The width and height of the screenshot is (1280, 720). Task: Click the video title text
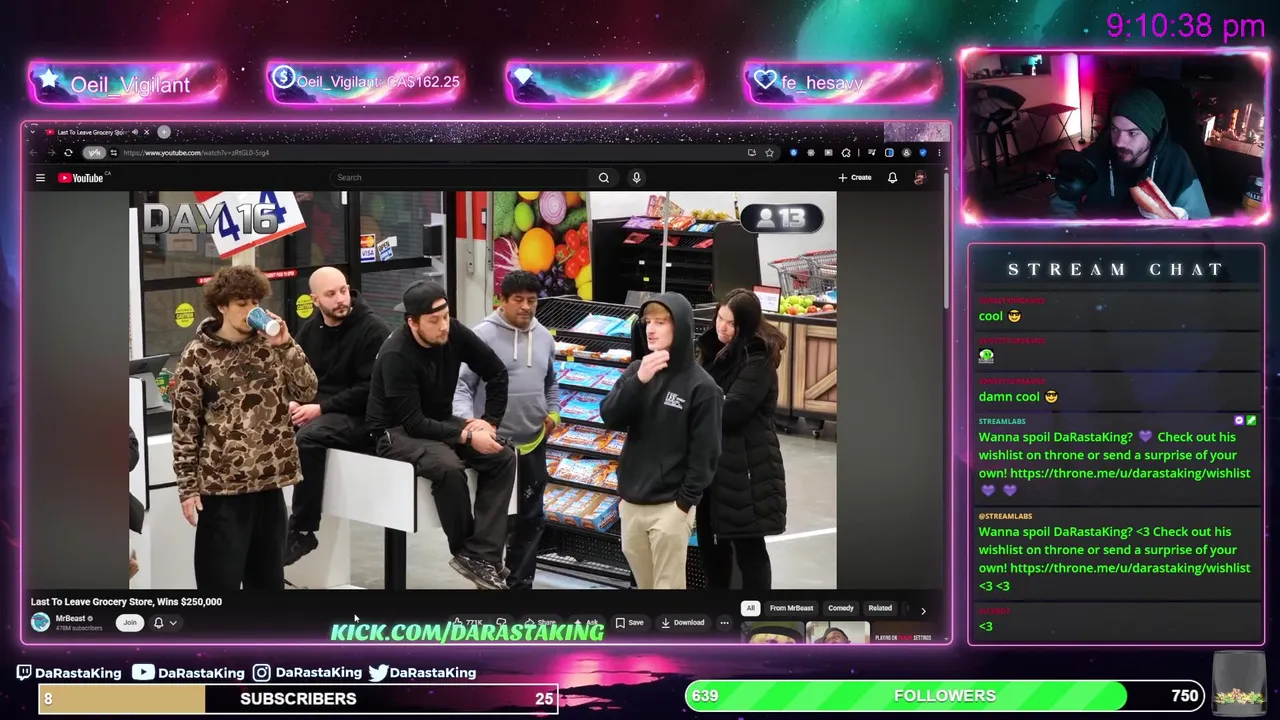[x=126, y=601]
